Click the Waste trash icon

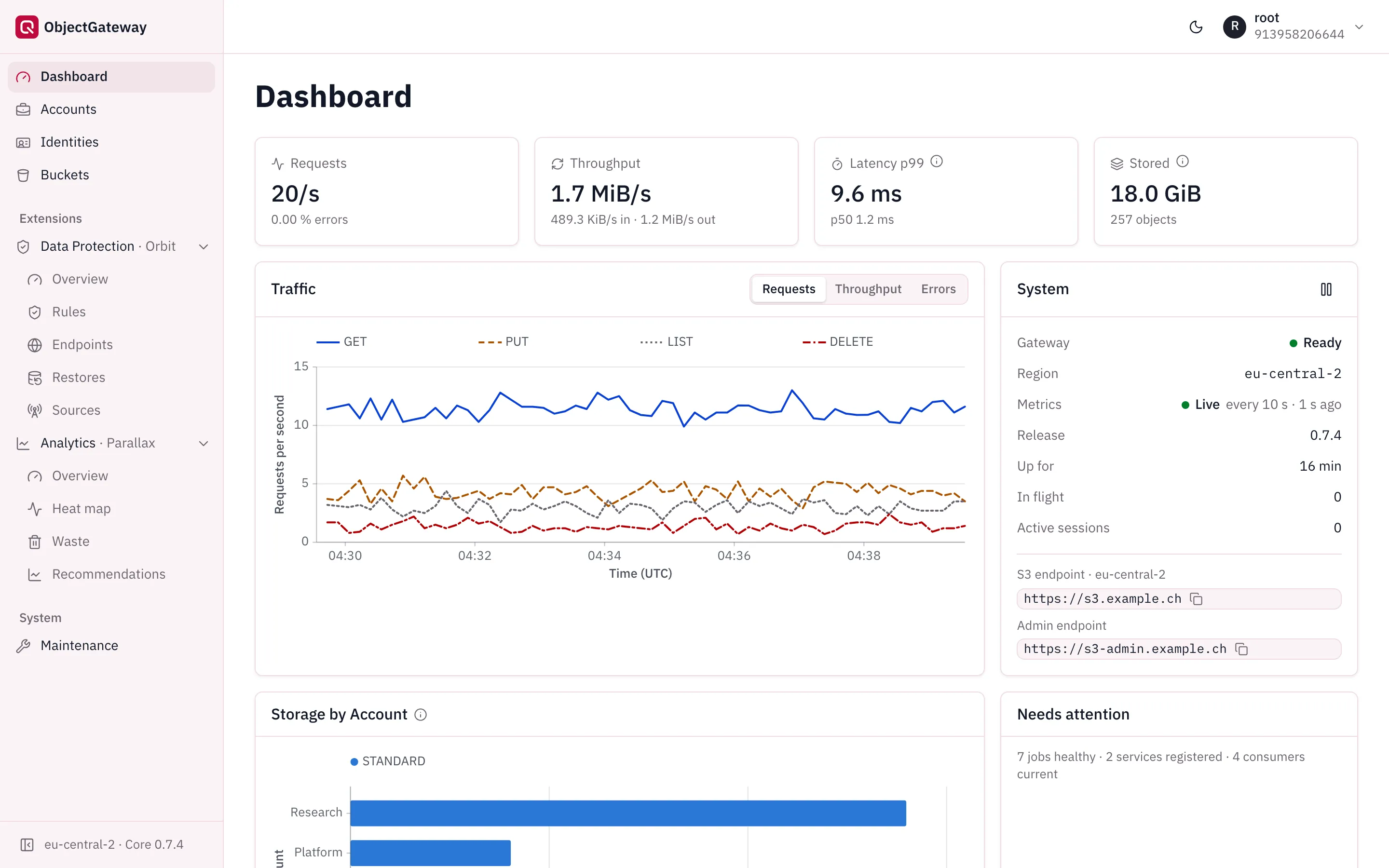click(x=35, y=542)
